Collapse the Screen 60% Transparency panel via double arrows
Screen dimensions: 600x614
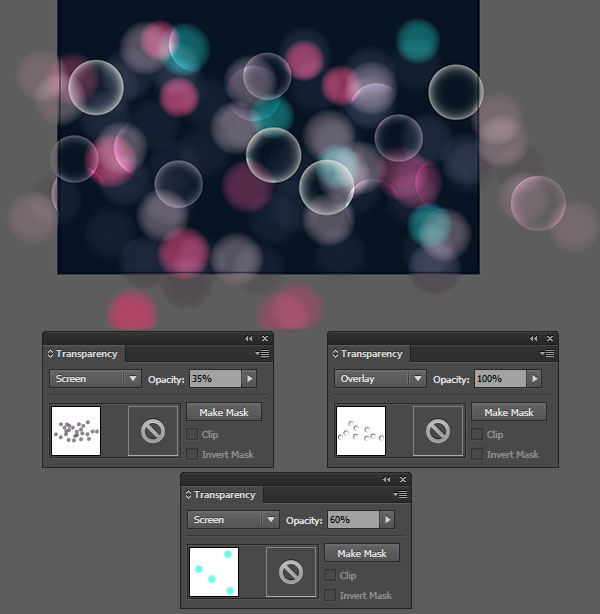(387, 479)
